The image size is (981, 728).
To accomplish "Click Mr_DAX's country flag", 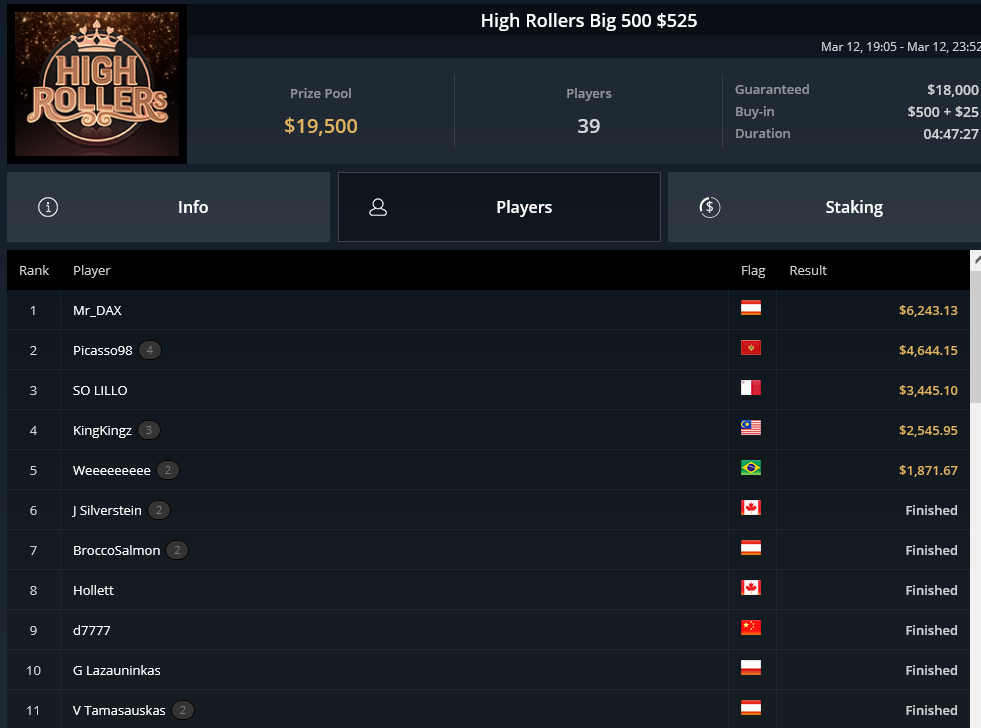I will click(x=751, y=308).
